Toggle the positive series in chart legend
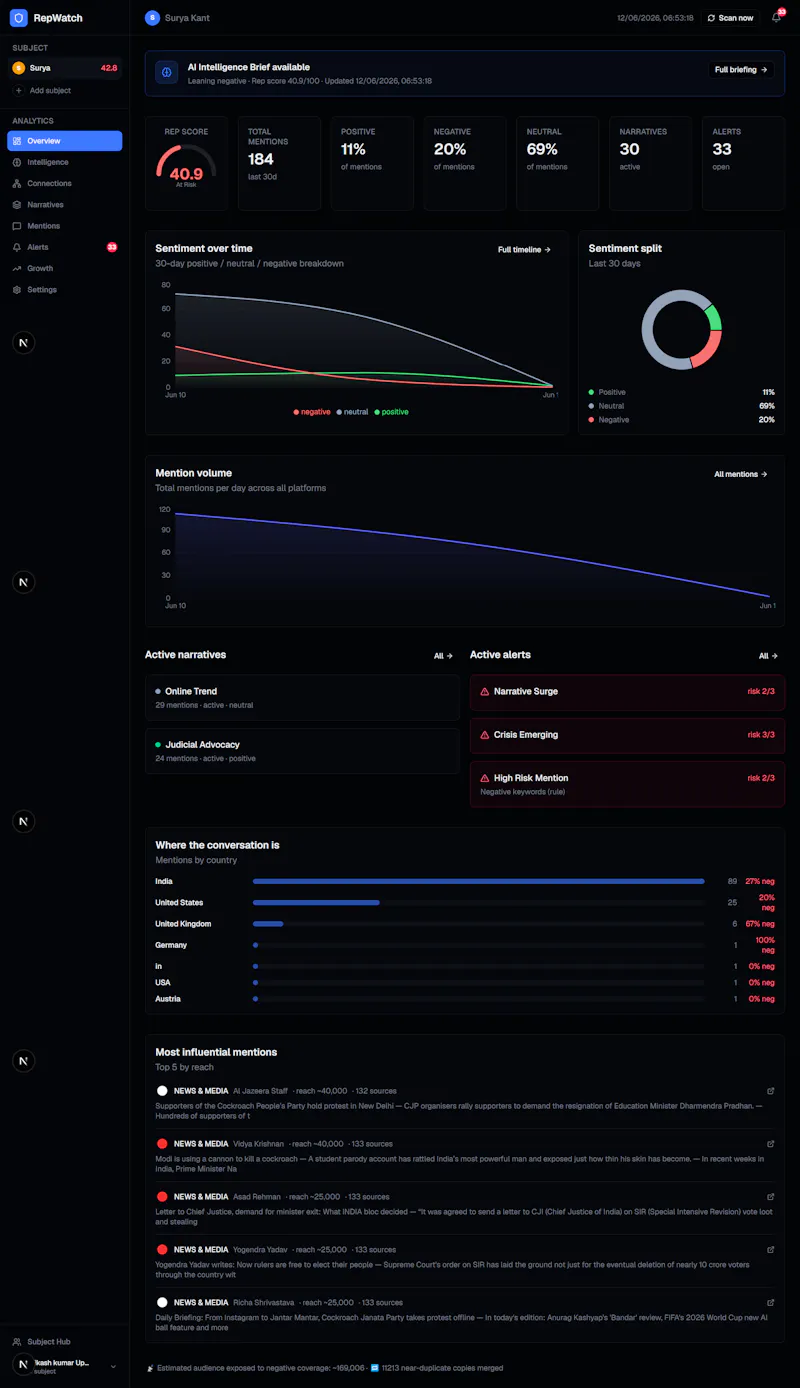The image size is (800, 1388). (391, 412)
